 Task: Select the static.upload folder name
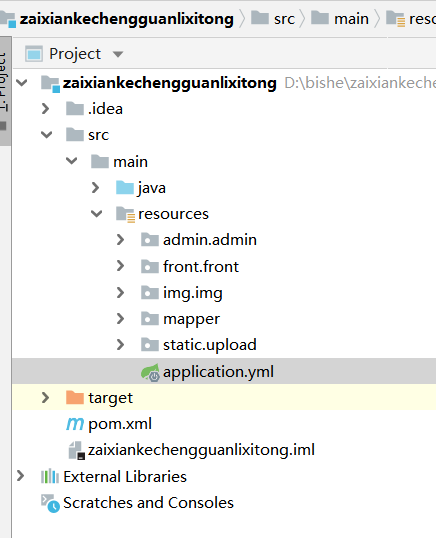coord(210,345)
